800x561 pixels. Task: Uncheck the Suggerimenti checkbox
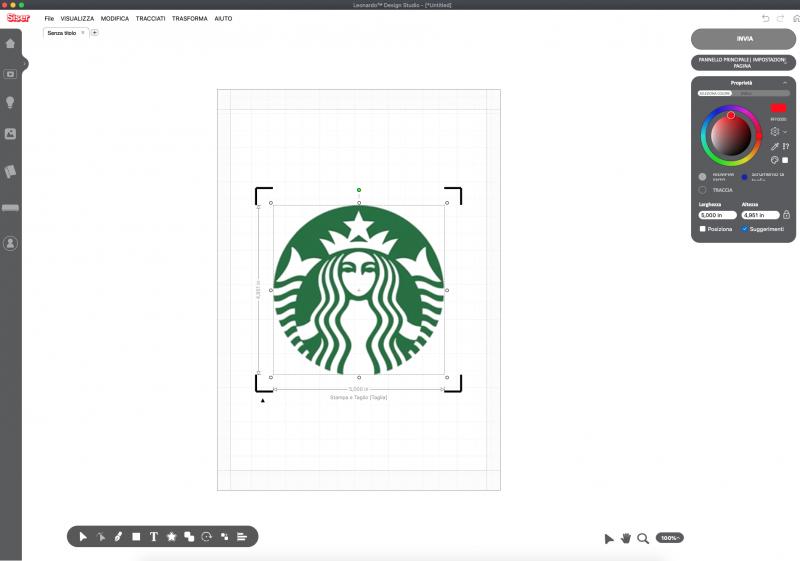(x=745, y=229)
